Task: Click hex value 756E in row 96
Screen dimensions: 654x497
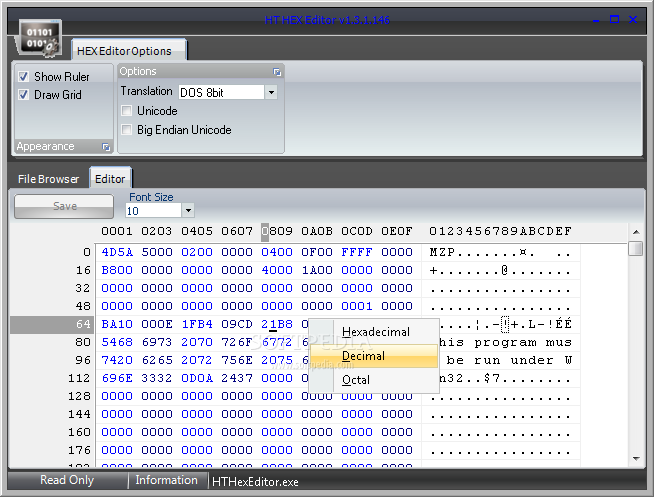Action: point(237,360)
